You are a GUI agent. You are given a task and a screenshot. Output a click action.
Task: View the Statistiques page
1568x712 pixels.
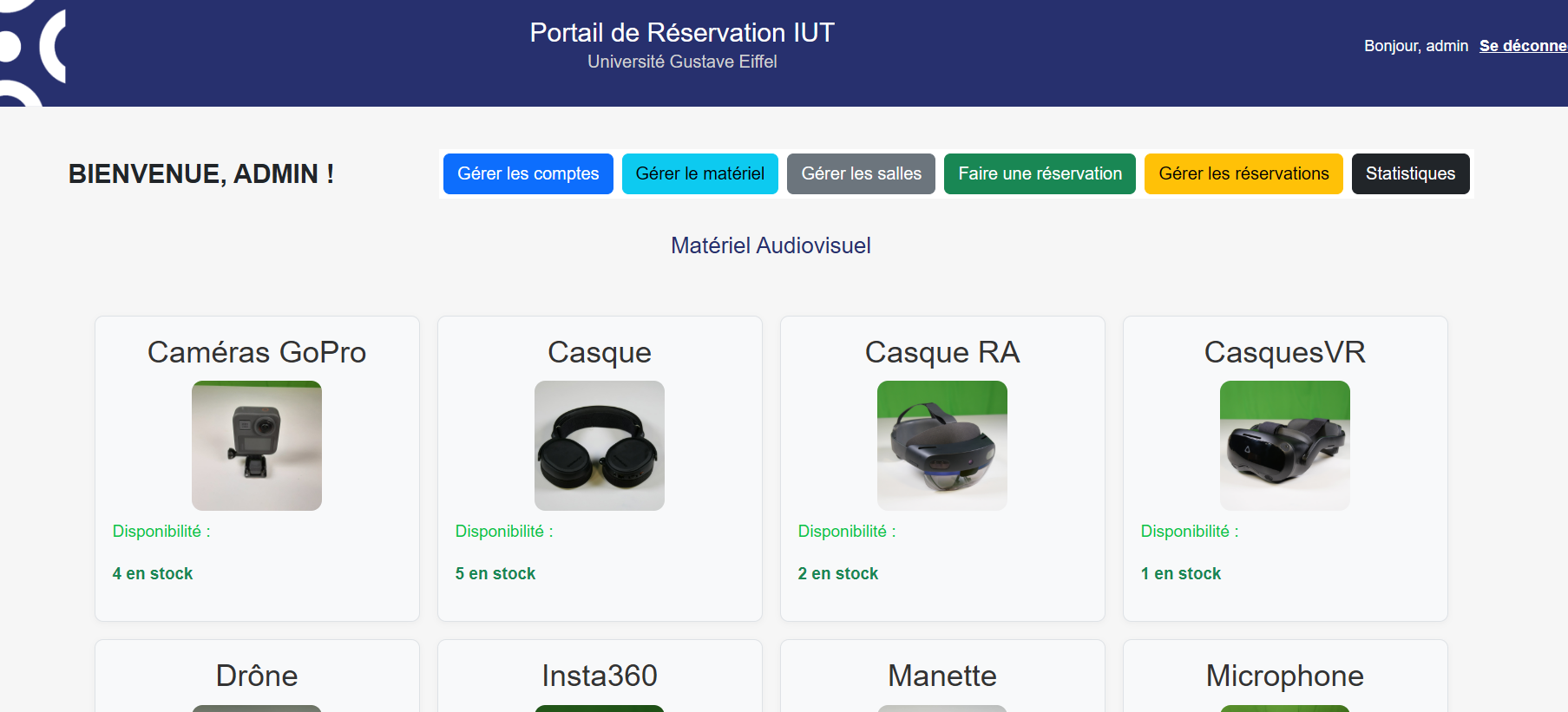point(1410,173)
